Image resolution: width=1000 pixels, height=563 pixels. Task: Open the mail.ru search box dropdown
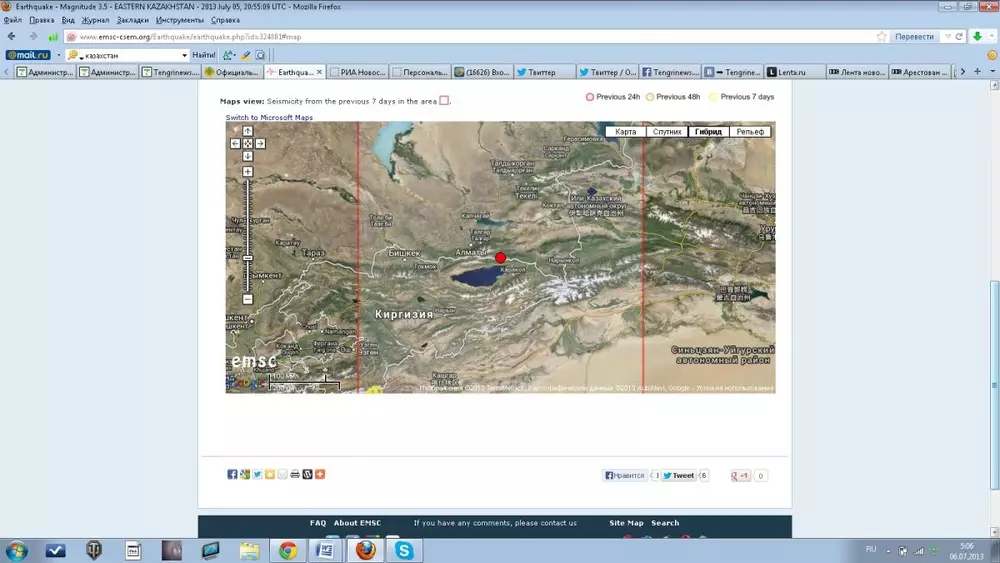pos(184,55)
